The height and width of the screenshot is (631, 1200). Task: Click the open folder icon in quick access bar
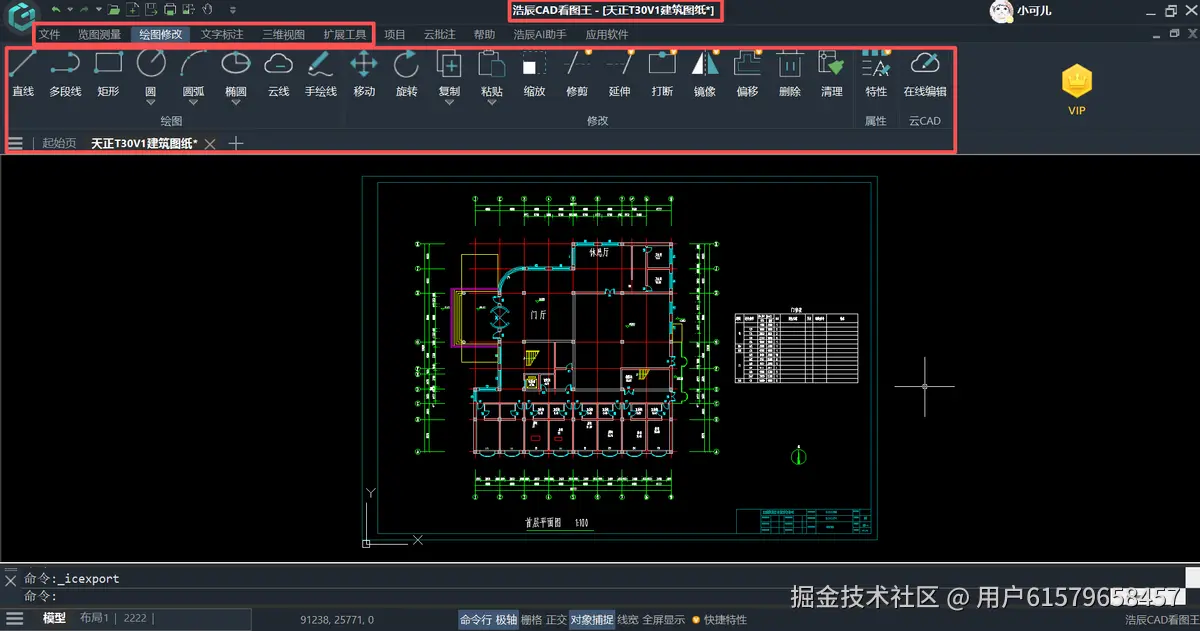(x=115, y=10)
